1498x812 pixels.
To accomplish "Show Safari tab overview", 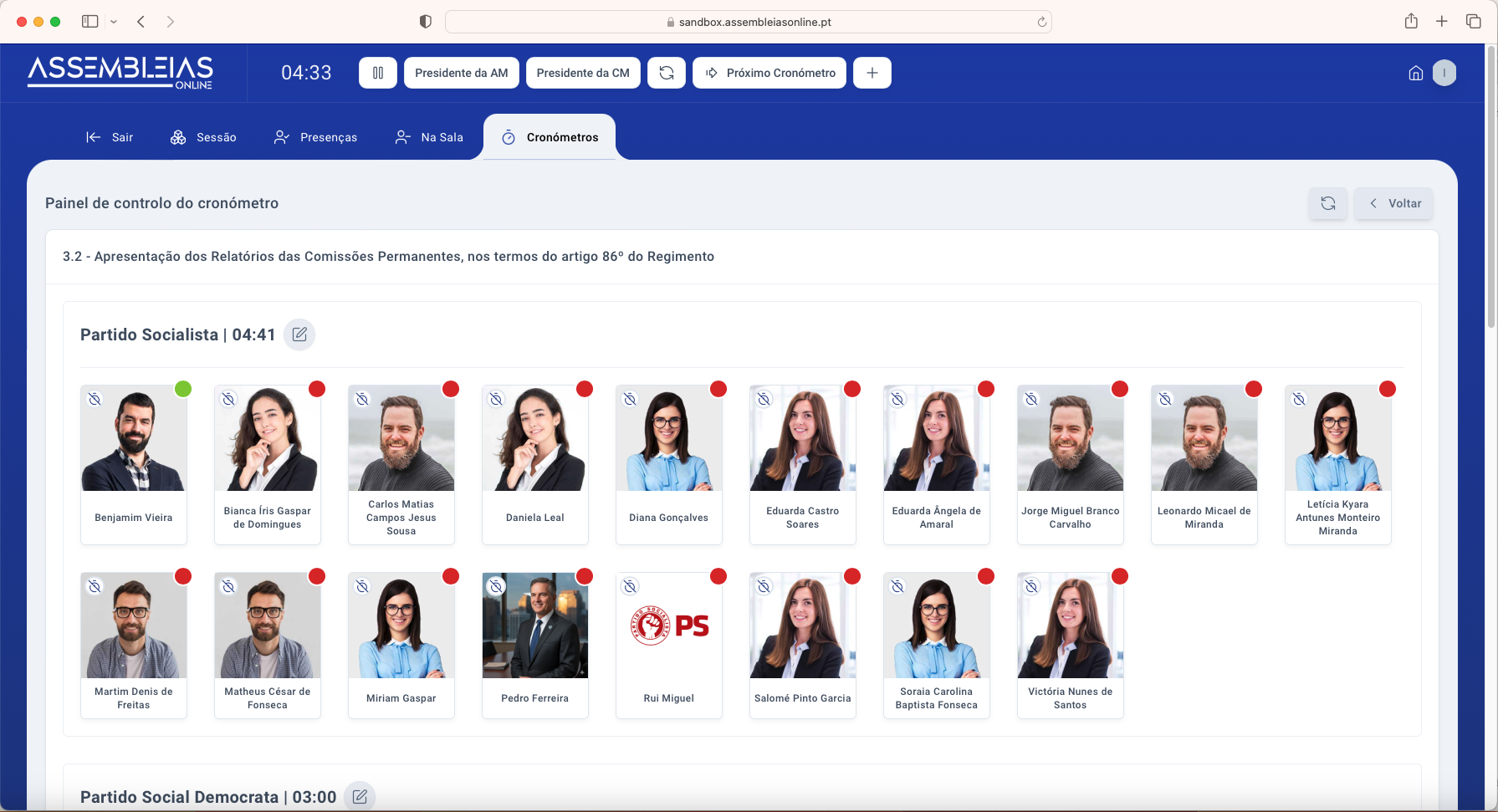I will [x=1473, y=22].
